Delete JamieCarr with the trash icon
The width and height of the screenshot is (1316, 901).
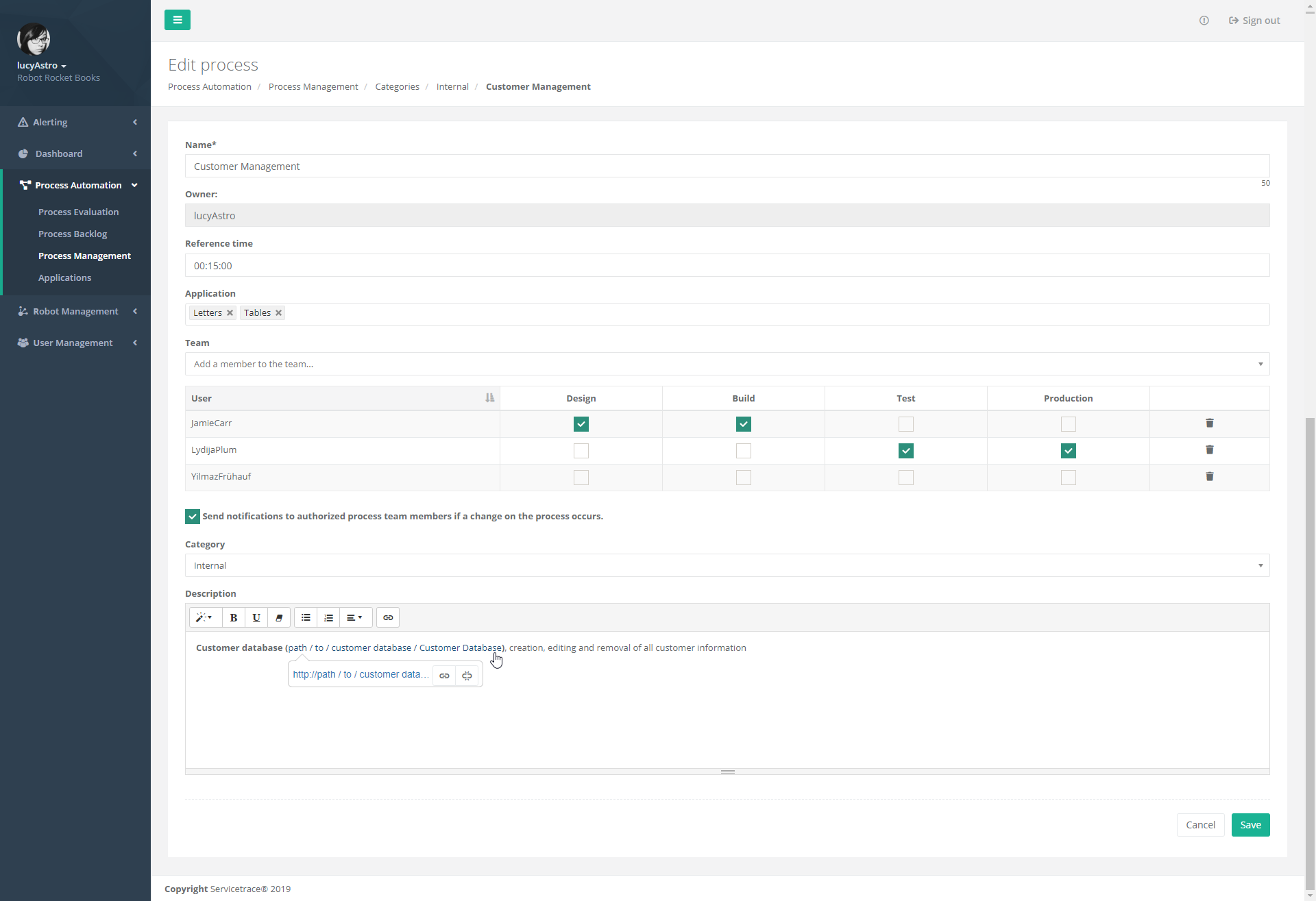[x=1209, y=423]
